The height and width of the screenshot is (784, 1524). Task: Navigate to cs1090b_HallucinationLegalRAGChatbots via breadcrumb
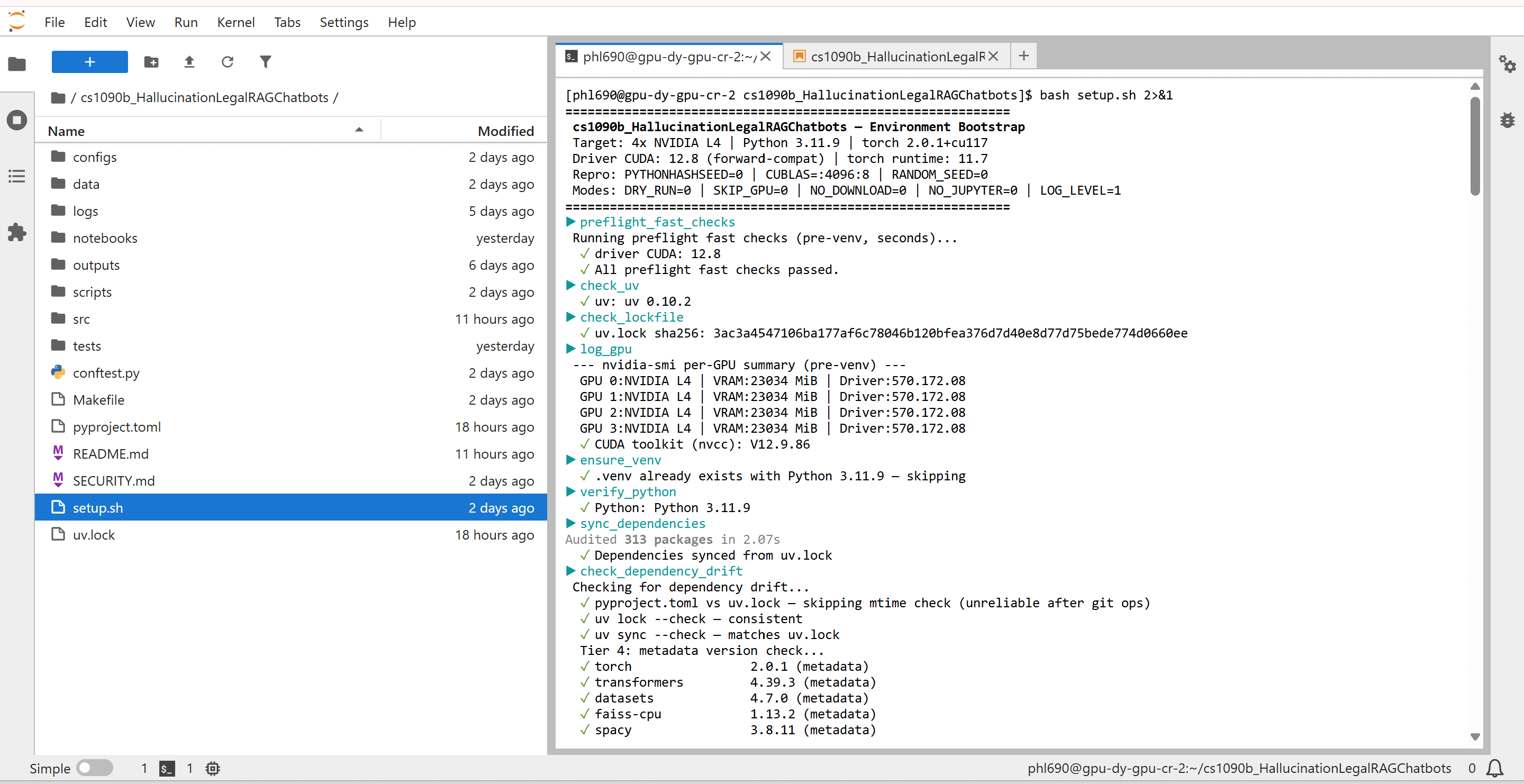(206, 97)
